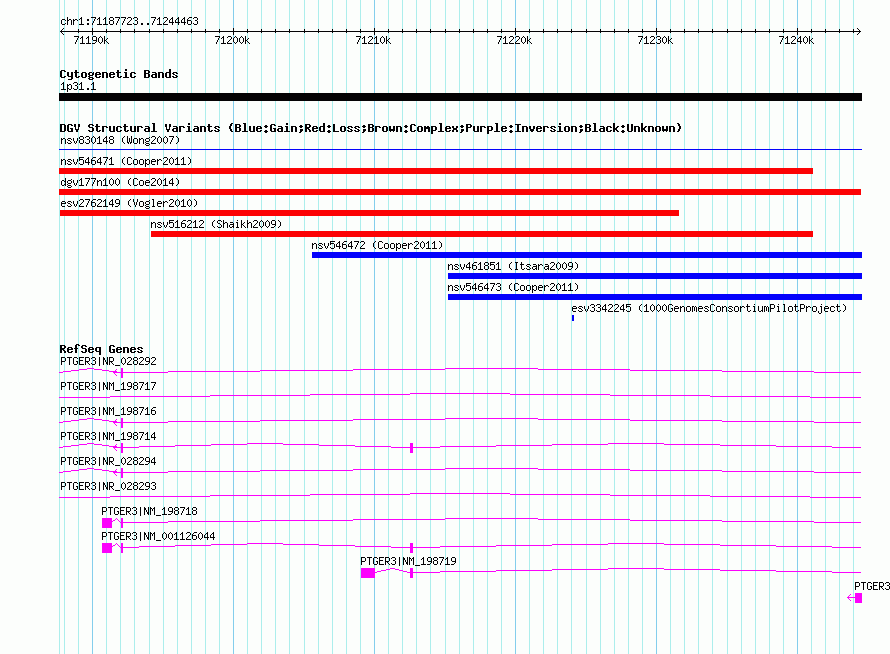Click the esv2762149 (Vogler2010) label

pos(129,203)
